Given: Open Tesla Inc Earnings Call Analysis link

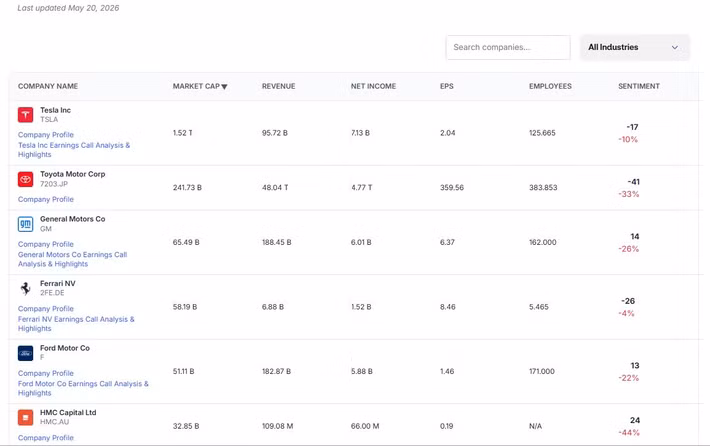Looking at the screenshot, I should tap(74, 150).
